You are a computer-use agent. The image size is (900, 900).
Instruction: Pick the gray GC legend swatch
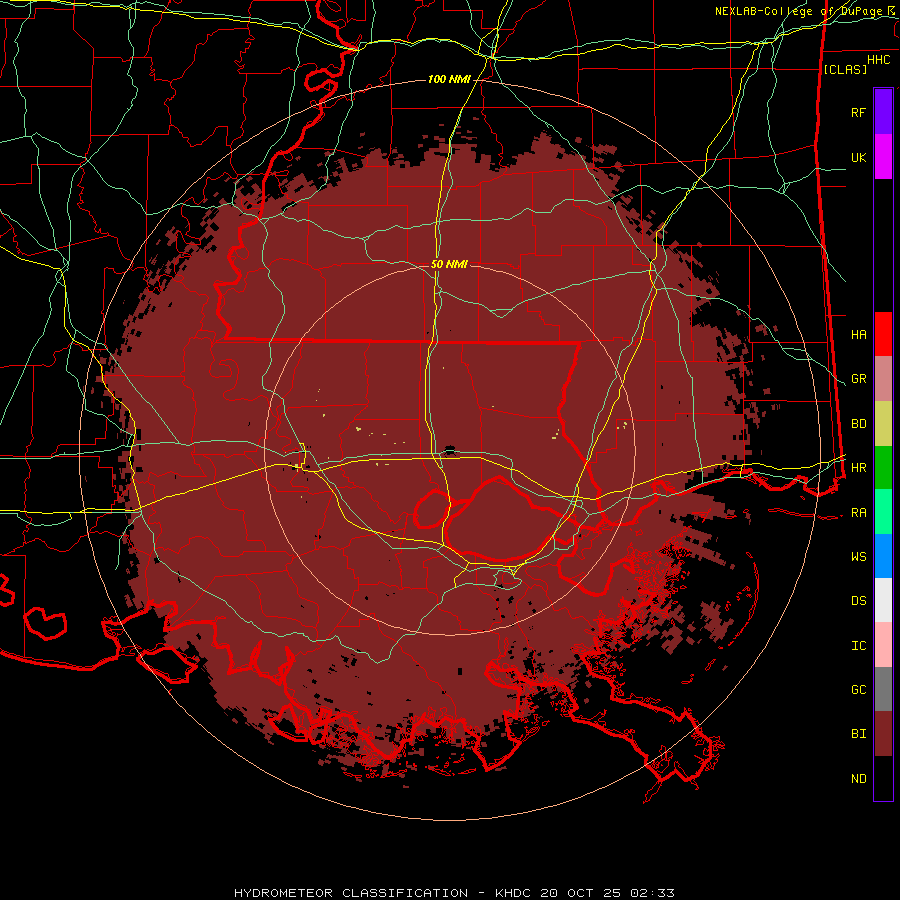pyautogui.click(x=883, y=689)
